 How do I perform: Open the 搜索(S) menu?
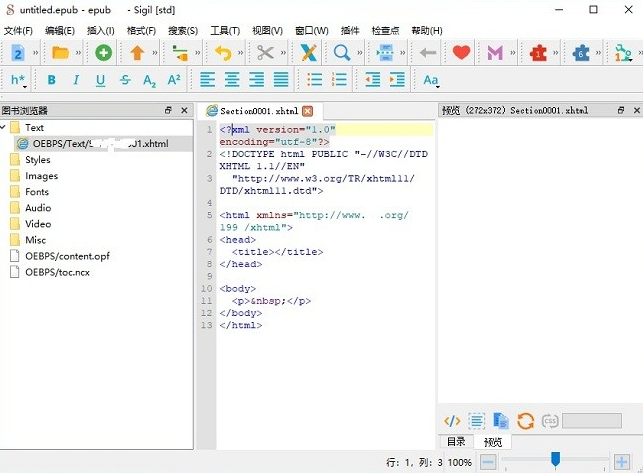183,31
